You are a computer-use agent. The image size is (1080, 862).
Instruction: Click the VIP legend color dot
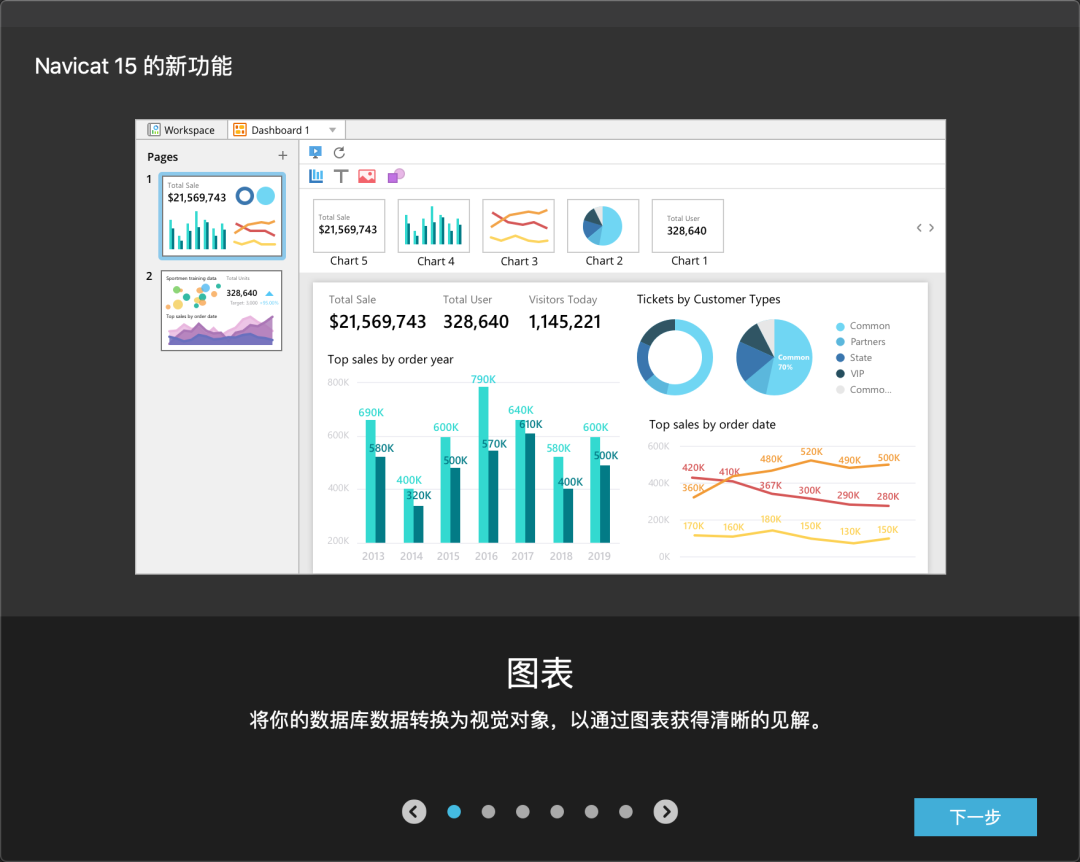point(840,373)
